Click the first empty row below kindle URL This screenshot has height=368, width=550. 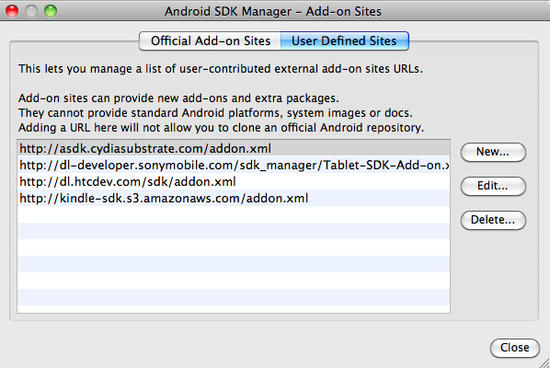pos(234,214)
